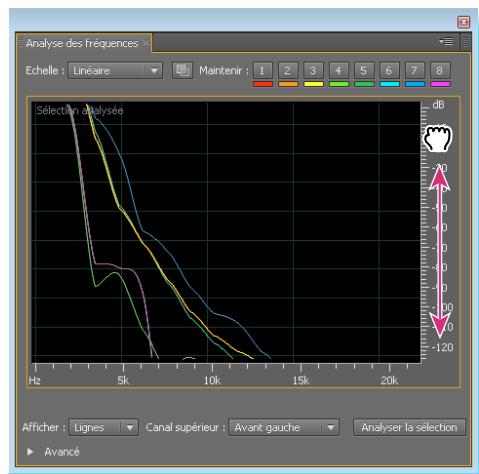Click the orange color swatch under hold 2
The image size is (479, 474).
tap(288, 84)
